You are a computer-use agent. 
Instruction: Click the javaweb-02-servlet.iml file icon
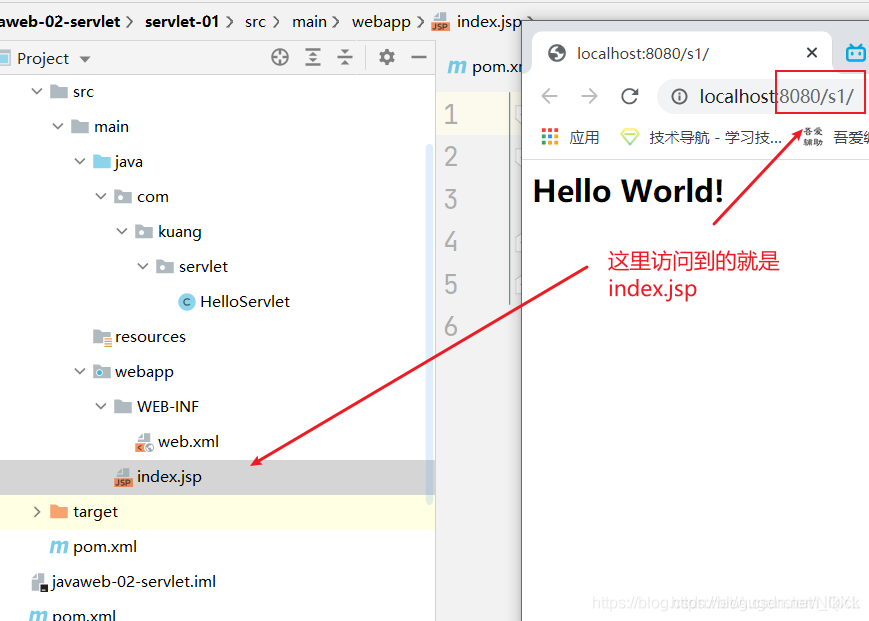[x=40, y=582]
